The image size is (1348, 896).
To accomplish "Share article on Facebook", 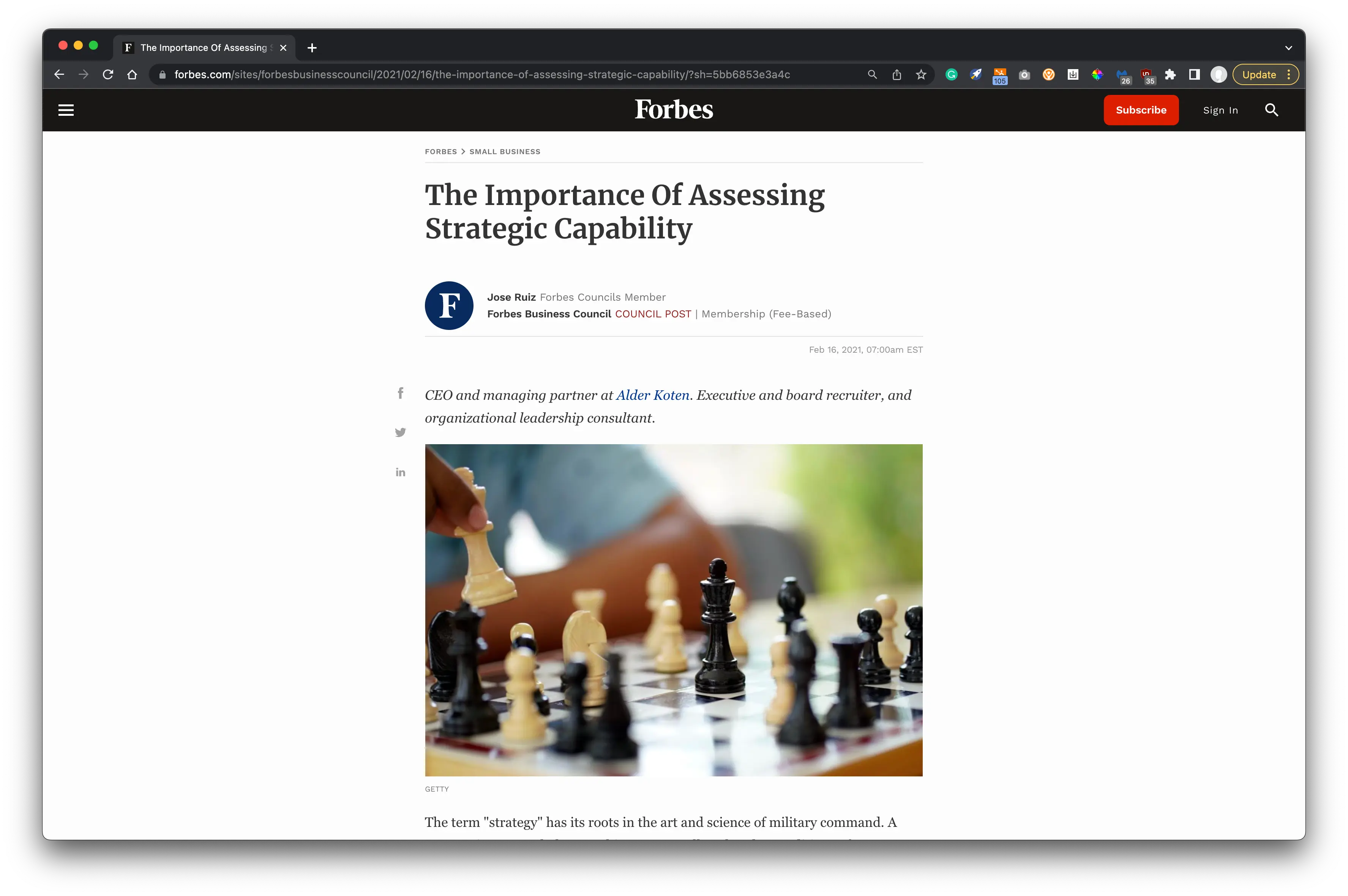I will click(x=401, y=393).
